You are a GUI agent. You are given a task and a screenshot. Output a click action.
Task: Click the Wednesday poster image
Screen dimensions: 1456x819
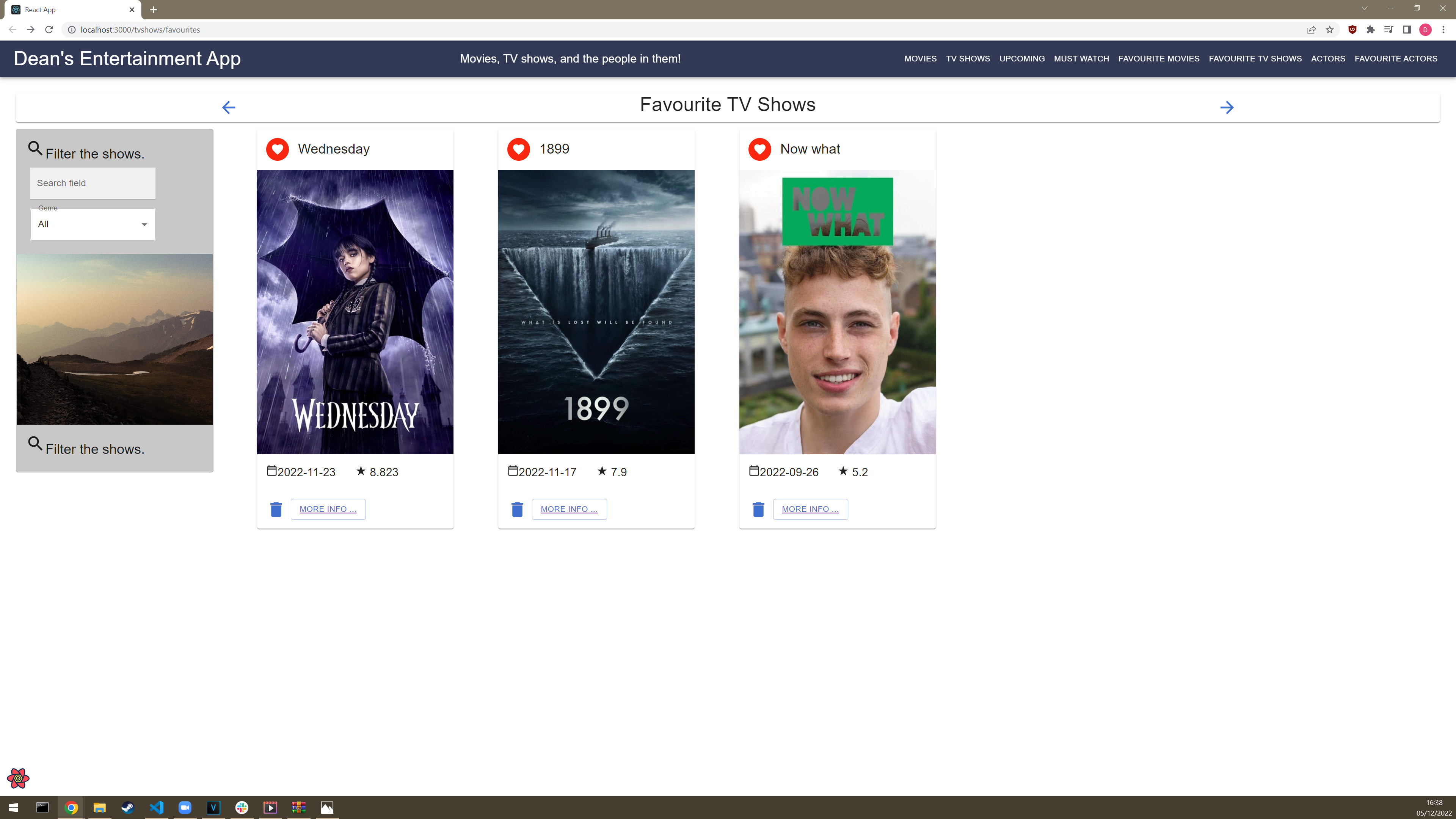pyautogui.click(x=355, y=312)
